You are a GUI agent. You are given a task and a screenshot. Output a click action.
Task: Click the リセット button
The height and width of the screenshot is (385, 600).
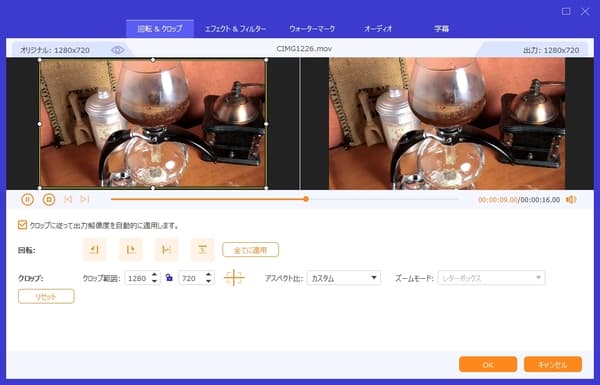point(46,297)
